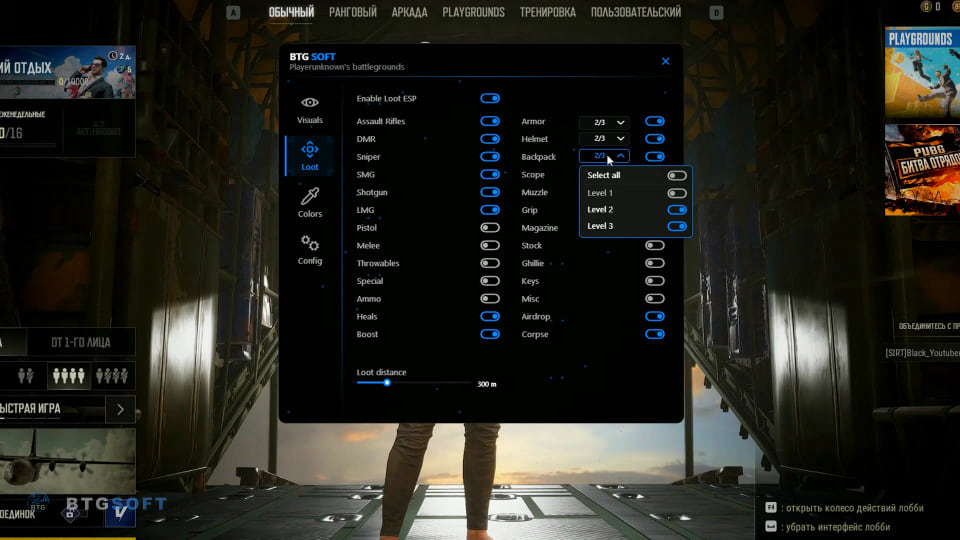960x540 pixels.
Task: Disable the Boost loot toggle
Action: [x=490, y=334]
